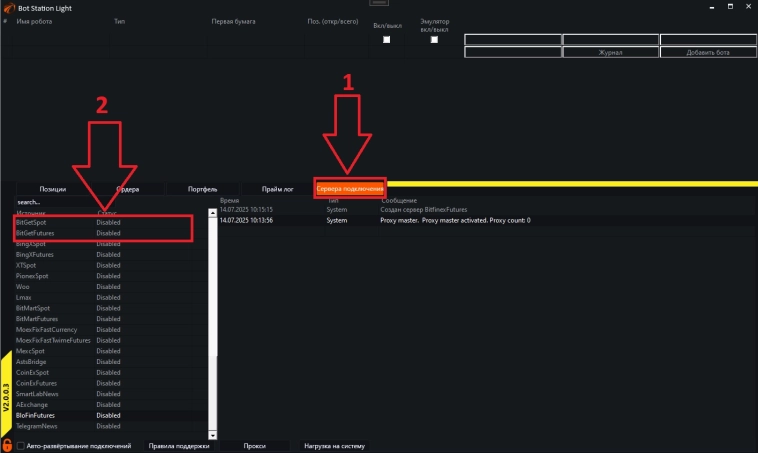
Task: Toggle the Эмулятор вкл/выкл checkbox
Action: click(x=434, y=39)
